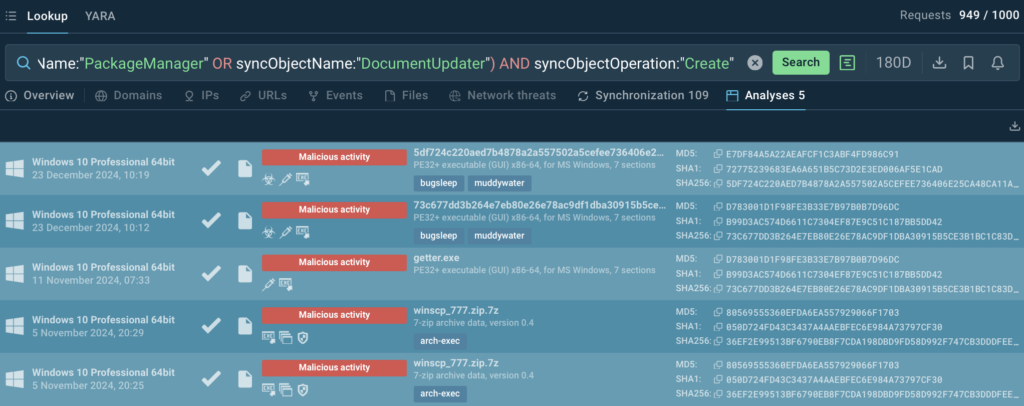Click the bookmark icon to save the query
The image size is (1024, 406).
pyautogui.click(x=968, y=63)
